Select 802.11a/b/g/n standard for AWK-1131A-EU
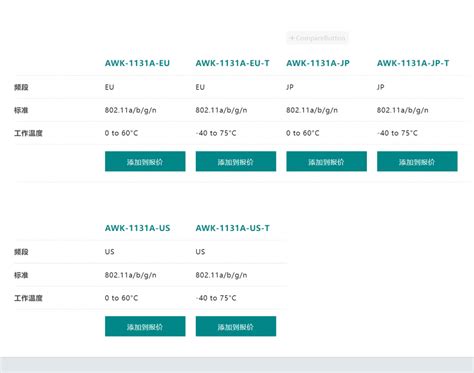This screenshot has height=373, width=474. pyautogui.click(x=130, y=110)
